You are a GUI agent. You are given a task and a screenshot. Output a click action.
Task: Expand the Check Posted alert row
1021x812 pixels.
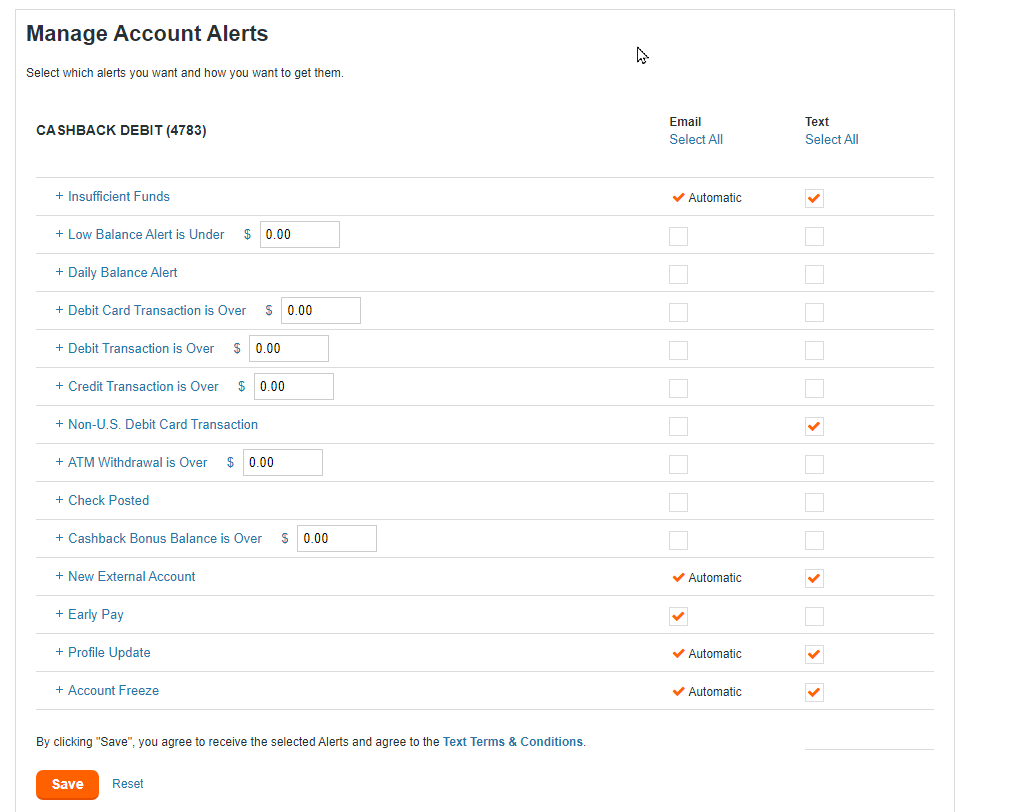pos(108,501)
